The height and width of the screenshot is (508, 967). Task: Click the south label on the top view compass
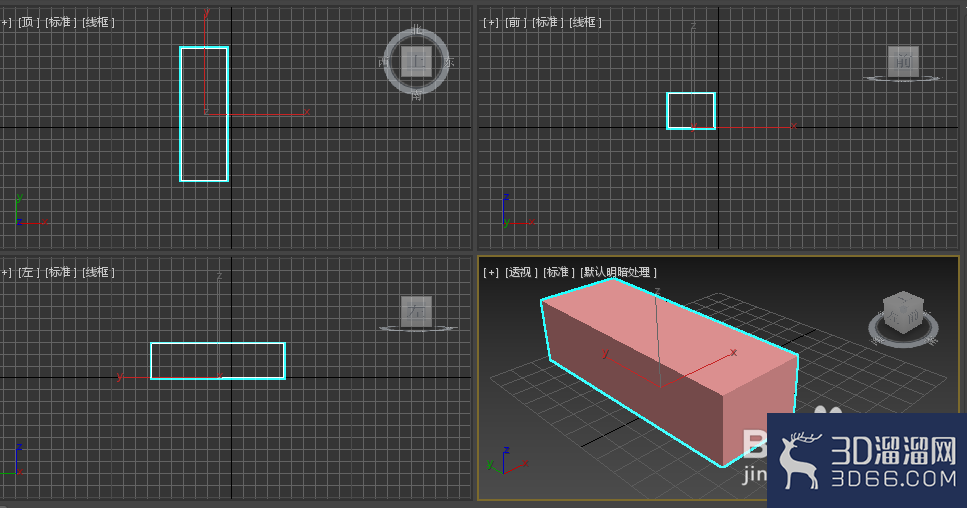(x=416, y=96)
